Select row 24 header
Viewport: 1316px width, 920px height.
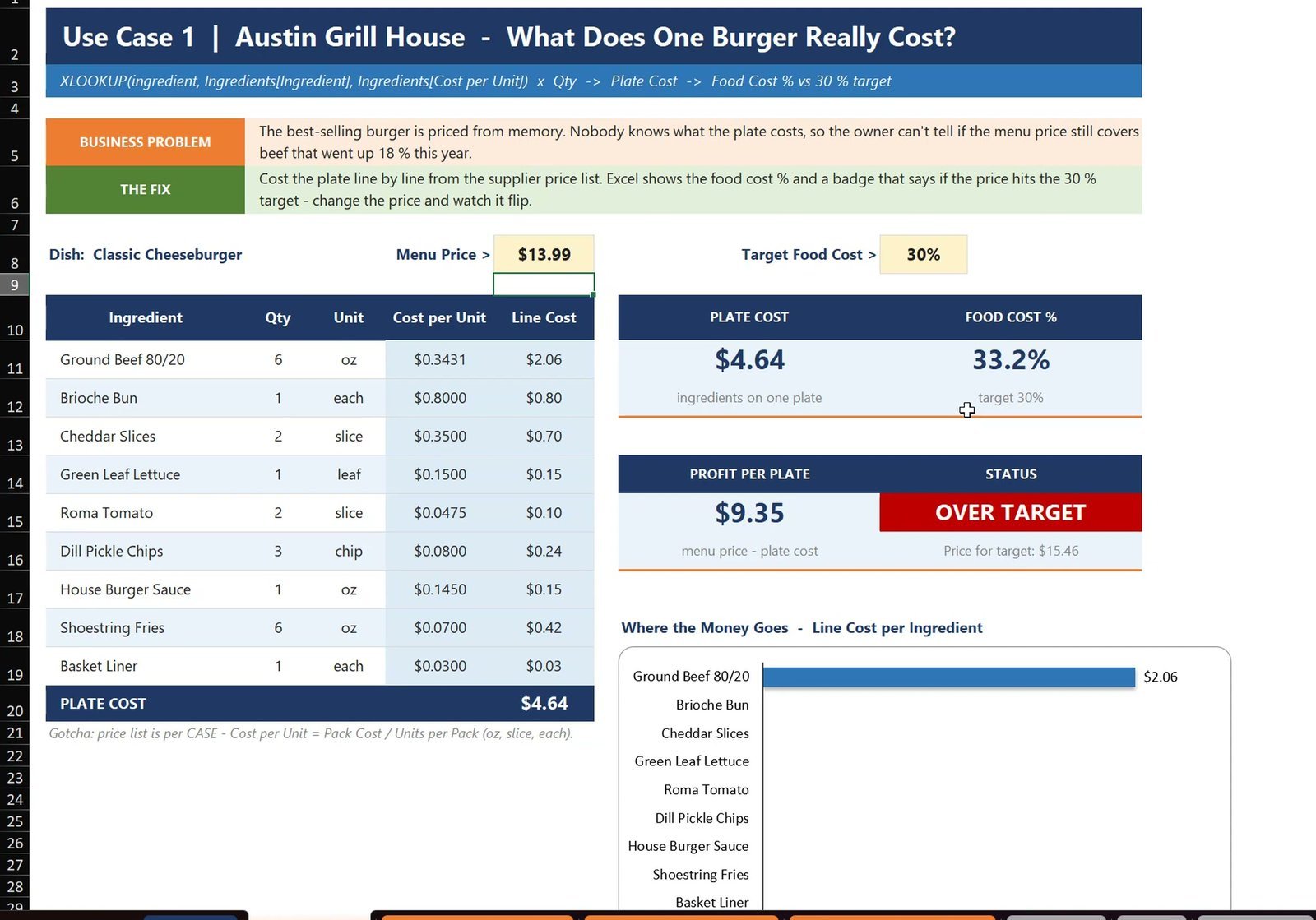[15, 799]
